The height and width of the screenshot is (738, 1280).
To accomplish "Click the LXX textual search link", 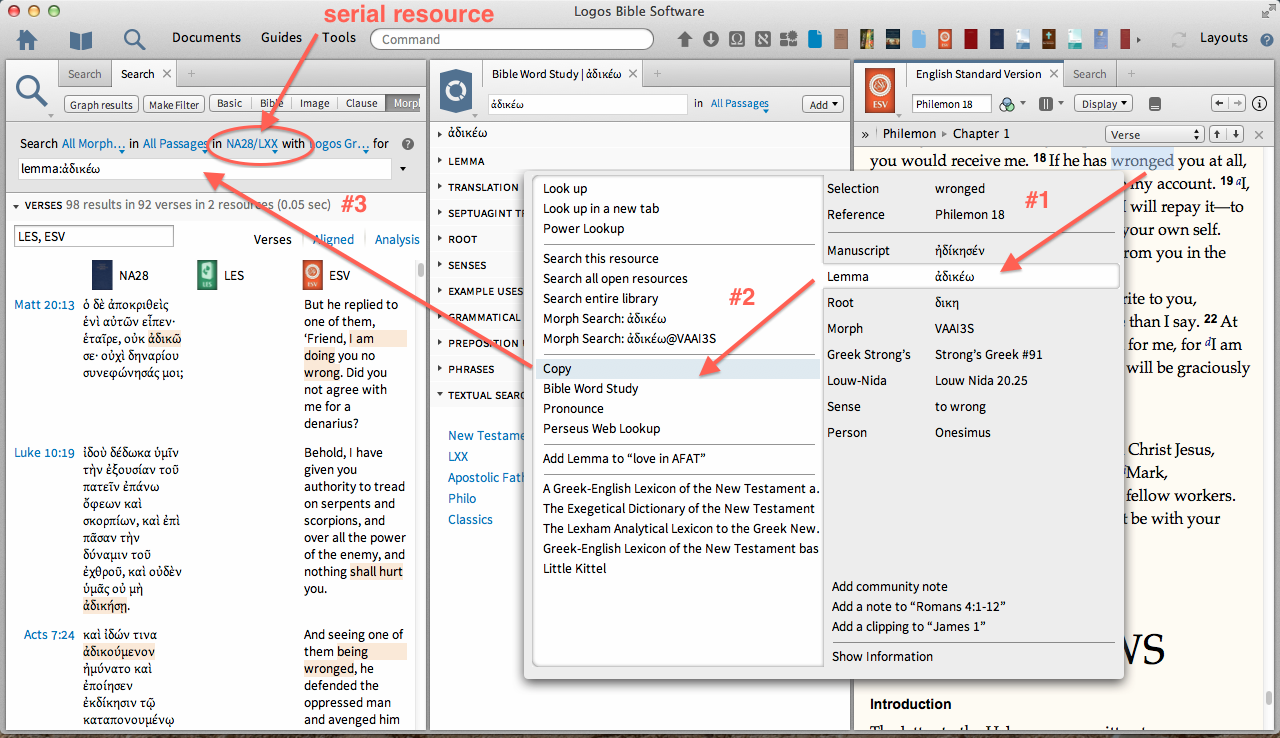I will tap(458, 456).
